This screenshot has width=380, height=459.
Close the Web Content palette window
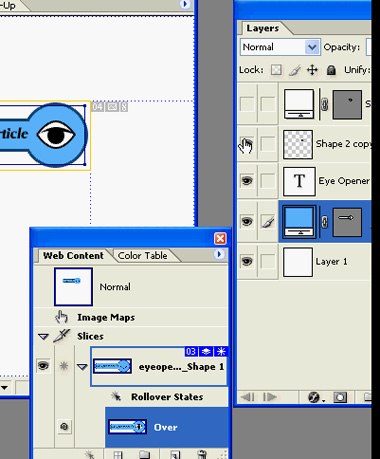tap(220, 238)
